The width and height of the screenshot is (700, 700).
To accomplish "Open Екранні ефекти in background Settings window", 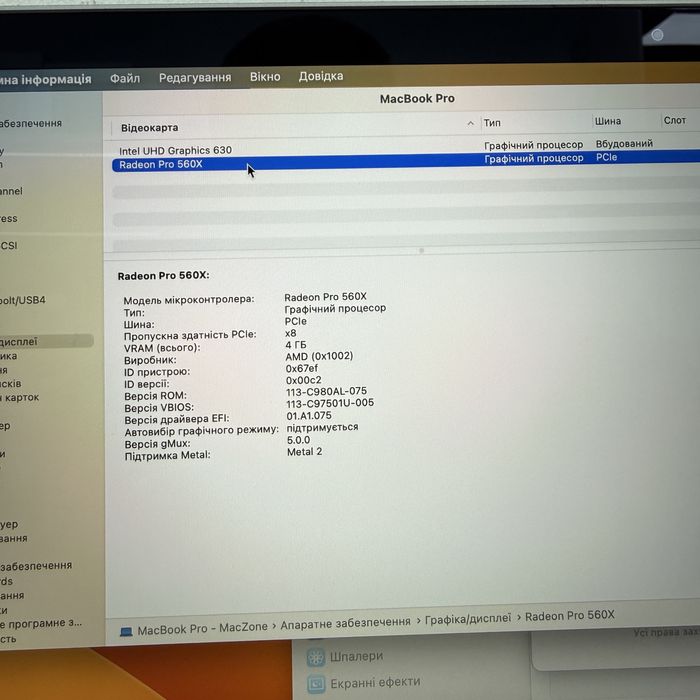I will [375, 683].
